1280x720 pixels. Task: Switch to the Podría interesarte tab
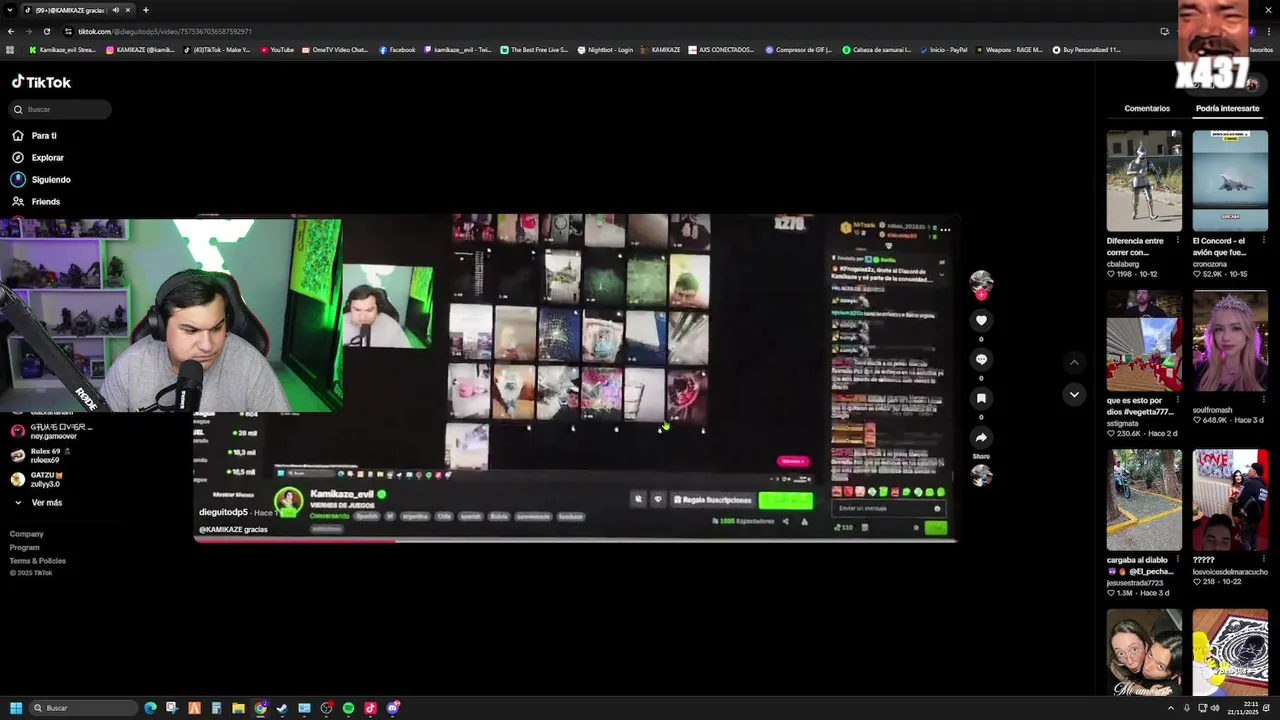1227,108
